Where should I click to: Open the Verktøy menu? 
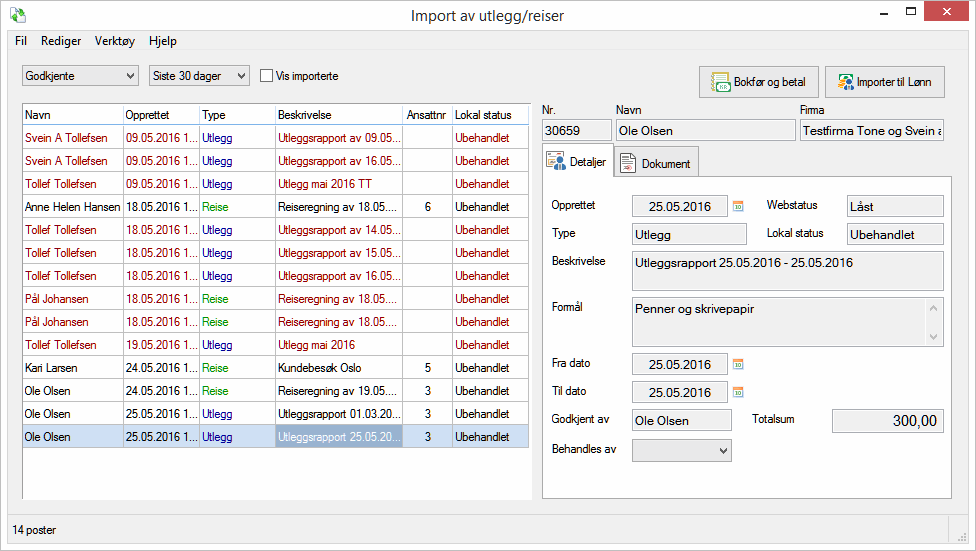tap(115, 41)
